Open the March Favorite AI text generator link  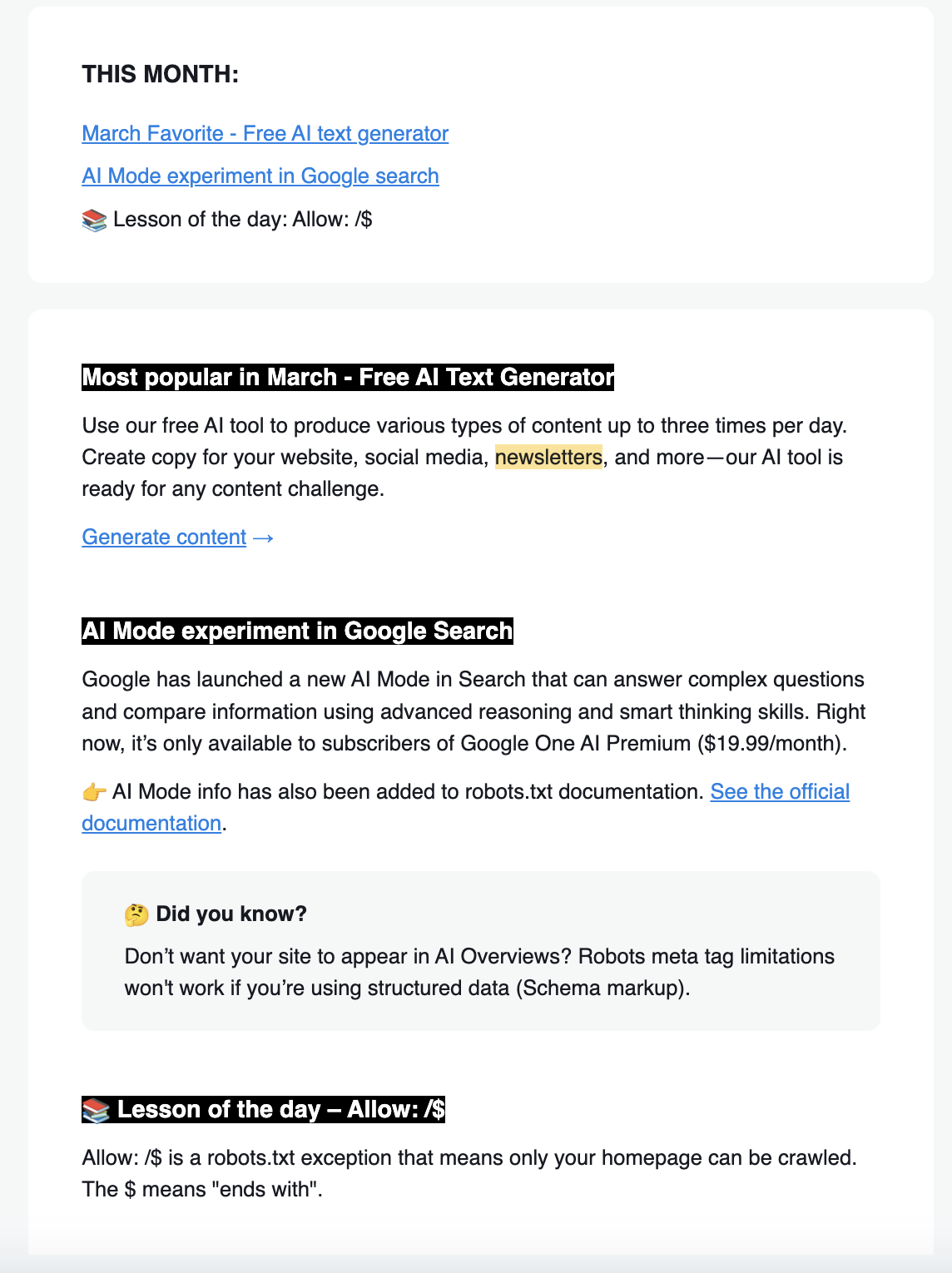[x=265, y=134]
